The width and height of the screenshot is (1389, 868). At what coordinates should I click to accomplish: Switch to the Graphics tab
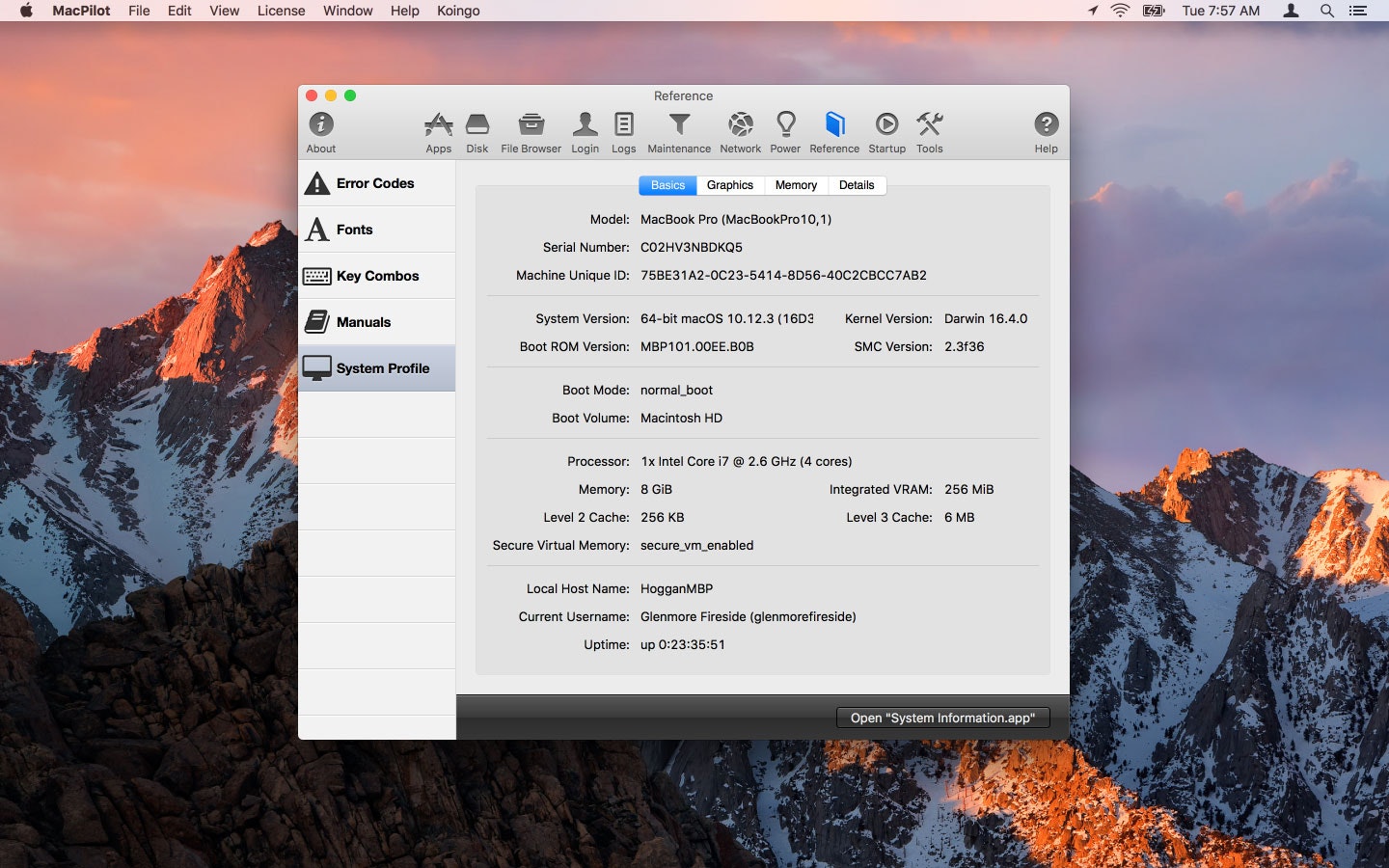tap(729, 185)
